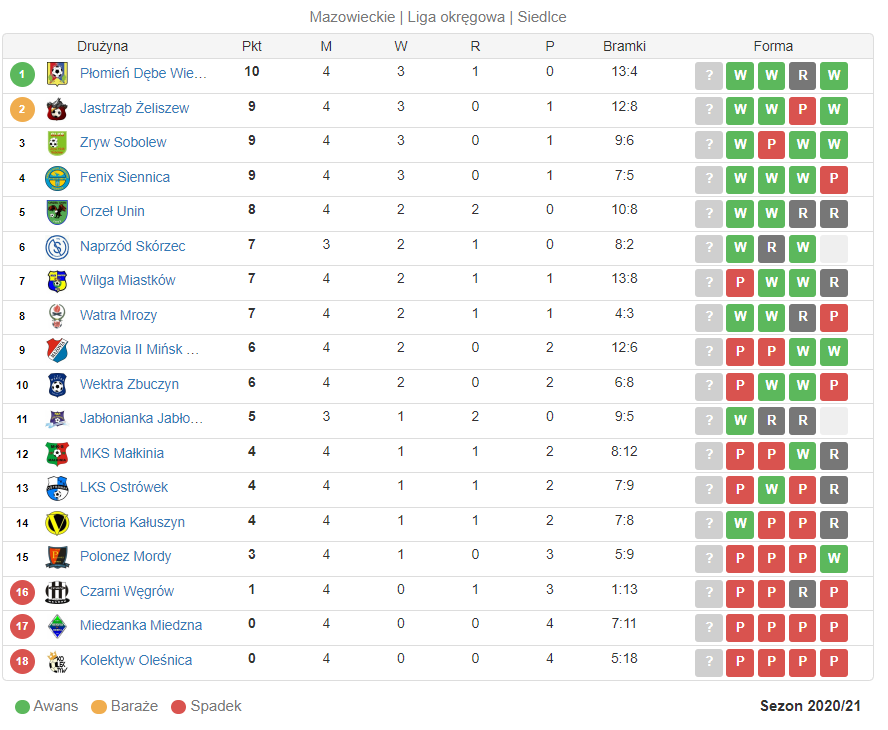The image size is (888, 730).
Task: Open the Zryw Sobolew team link
Action: click(x=123, y=142)
